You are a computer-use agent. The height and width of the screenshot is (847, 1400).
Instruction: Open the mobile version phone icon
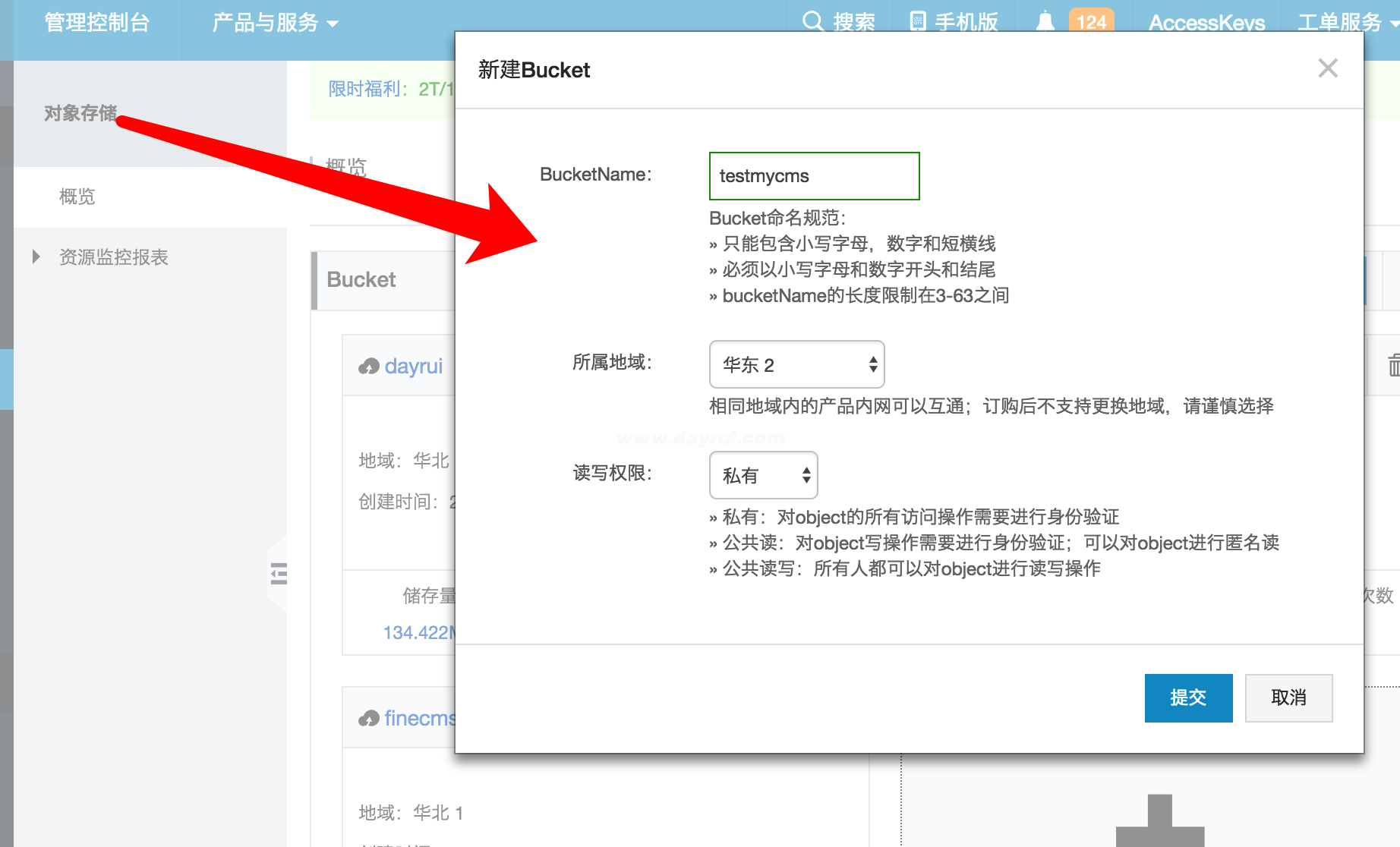918,21
